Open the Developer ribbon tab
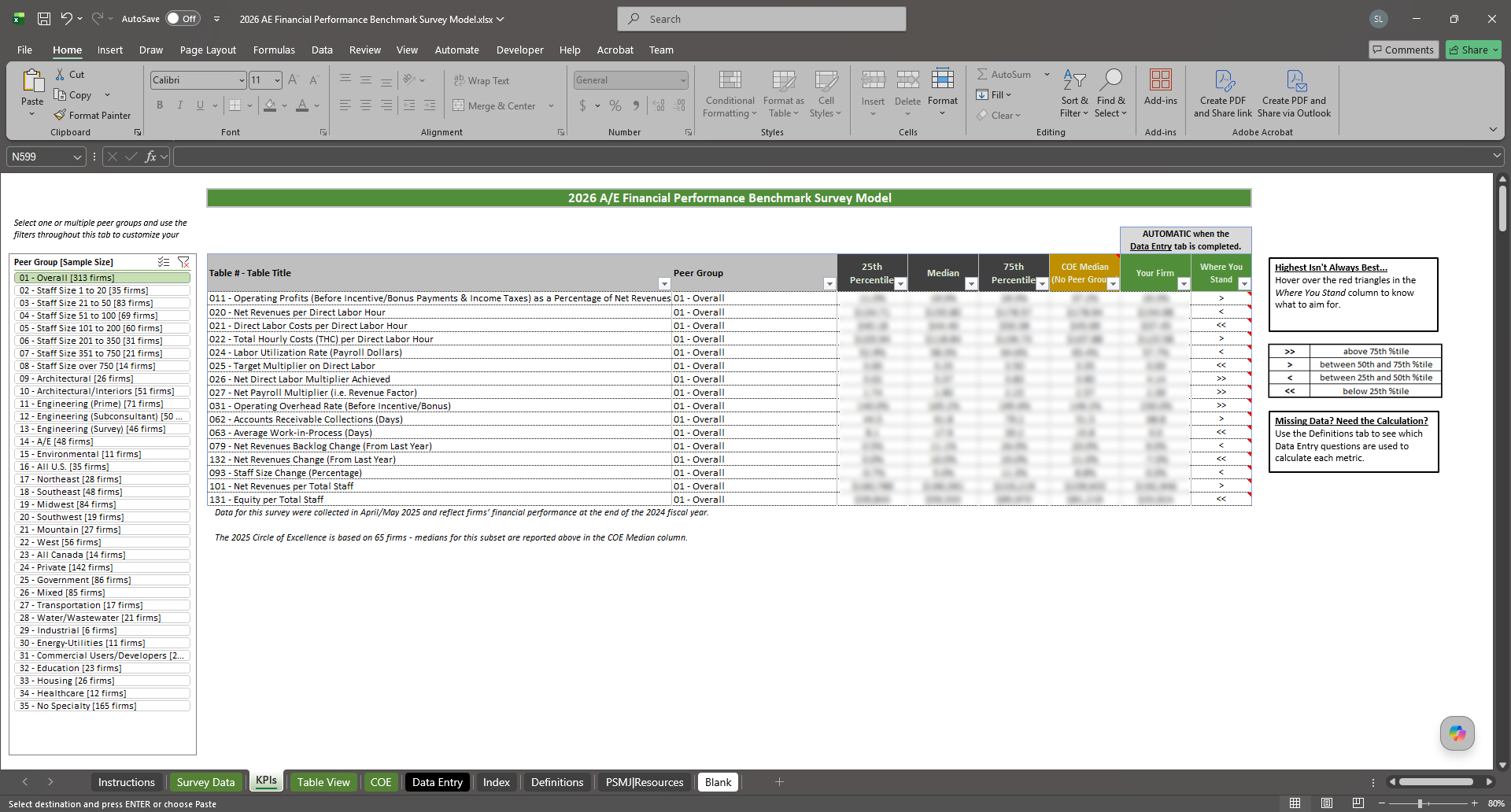This screenshot has width=1511, height=812. tap(519, 50)
